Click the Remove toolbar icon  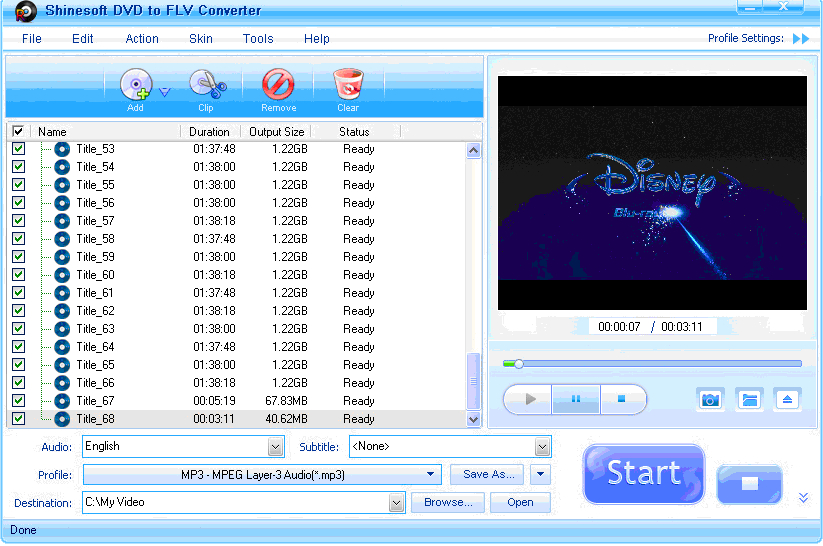(278, 84)
